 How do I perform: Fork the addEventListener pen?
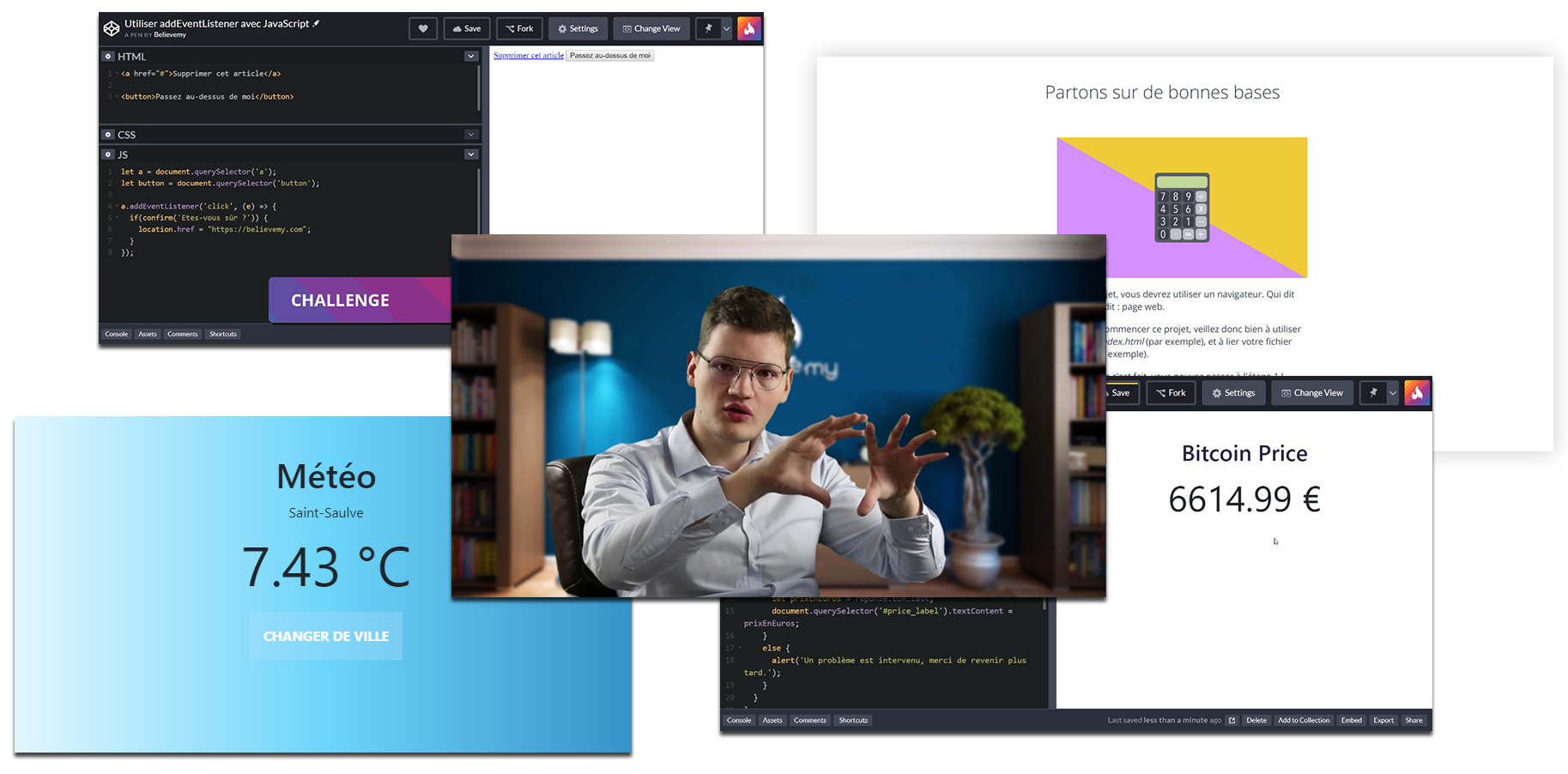coord(519,28)
